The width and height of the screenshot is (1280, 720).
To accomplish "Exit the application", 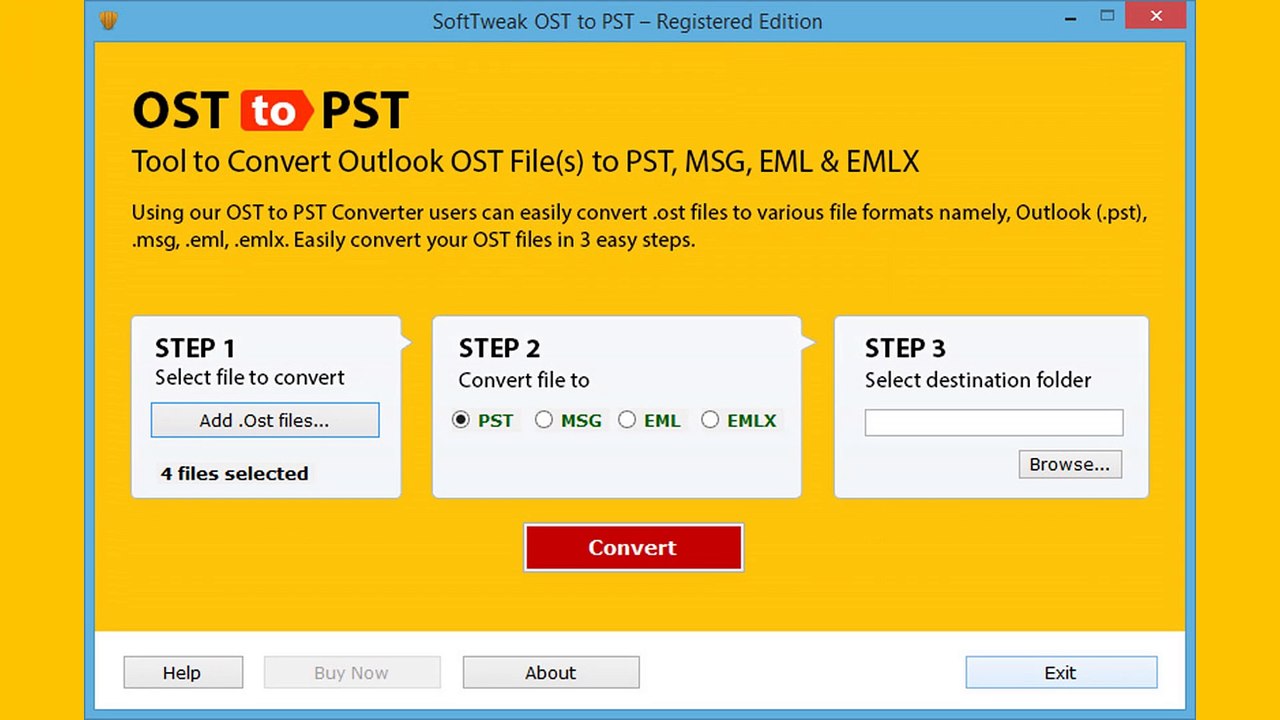I will [1061, 673].
